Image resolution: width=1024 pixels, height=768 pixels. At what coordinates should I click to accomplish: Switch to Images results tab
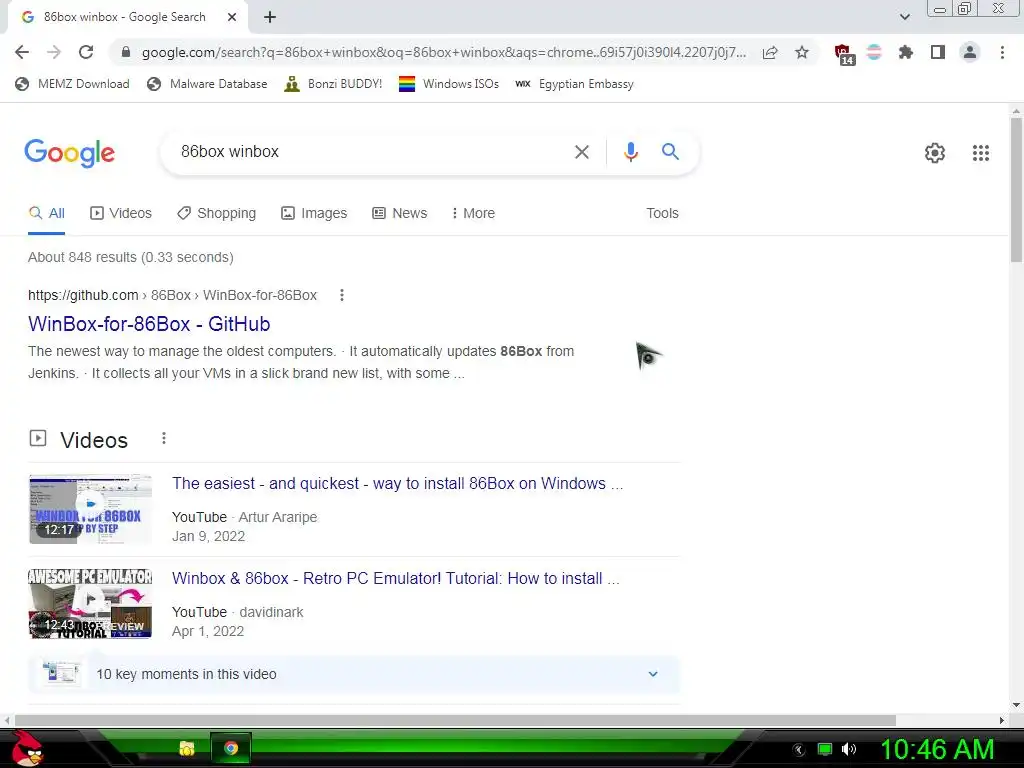(314, 214)
